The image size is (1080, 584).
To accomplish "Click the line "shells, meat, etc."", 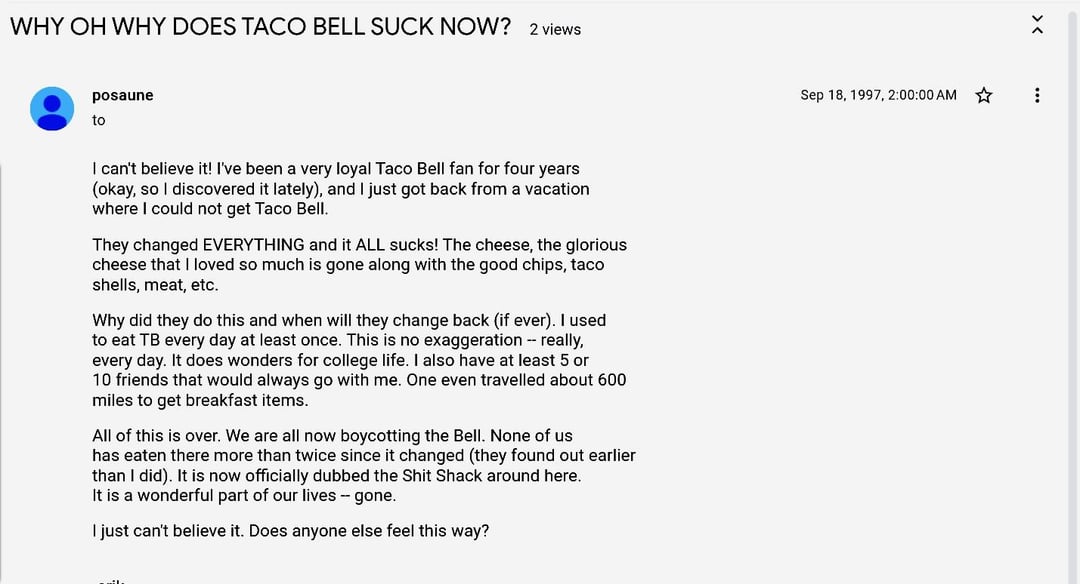I will pos(155,285).
